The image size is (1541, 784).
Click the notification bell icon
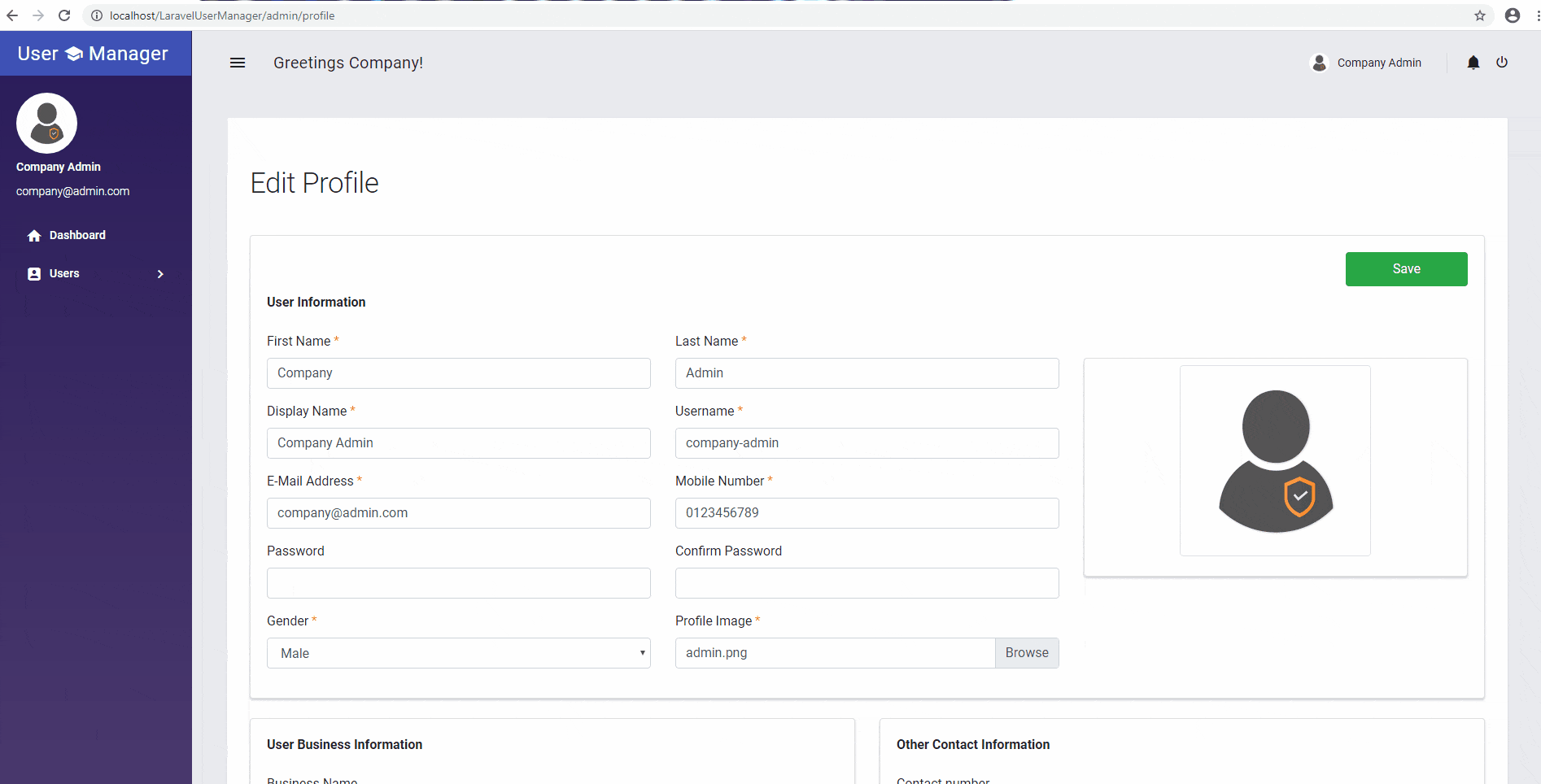click(x=1473, y=63)
